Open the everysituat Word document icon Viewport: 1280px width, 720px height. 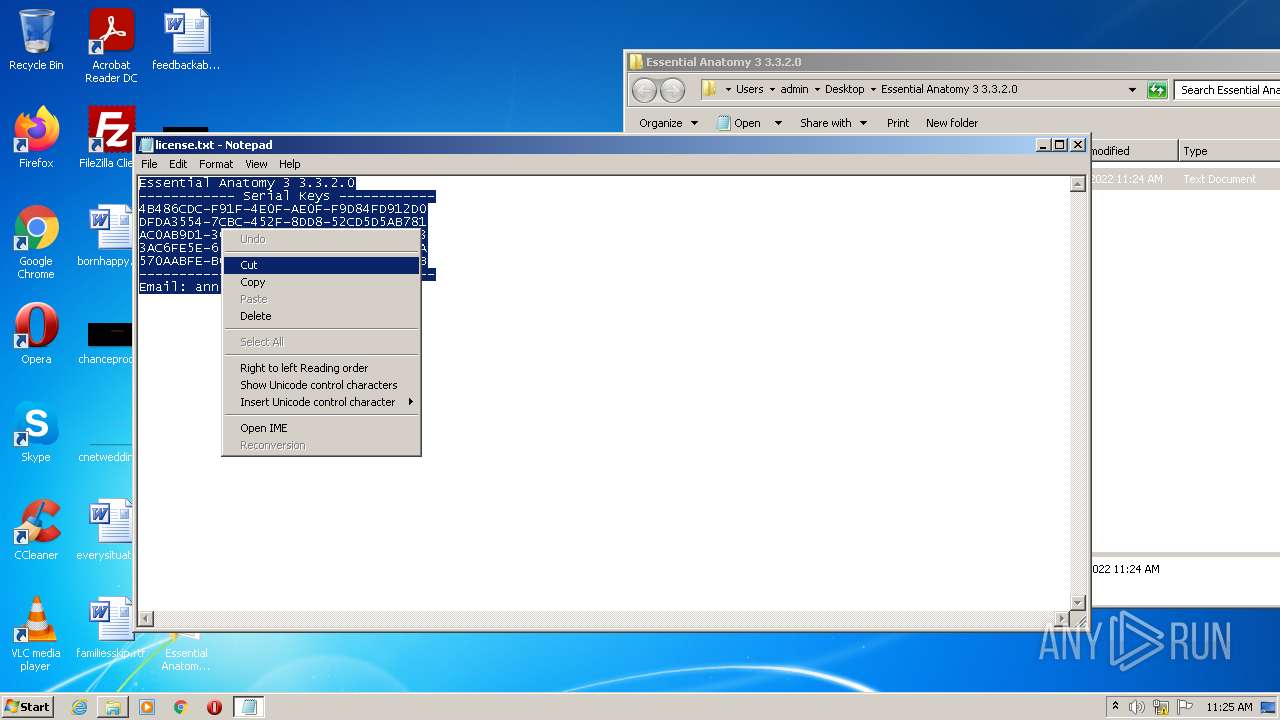[105, 530]
